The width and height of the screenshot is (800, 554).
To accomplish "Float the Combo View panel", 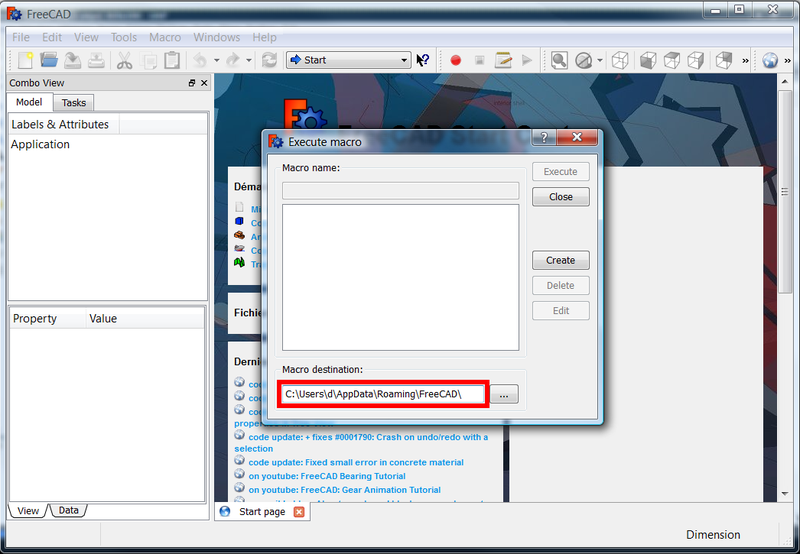I will pos(192,83).
